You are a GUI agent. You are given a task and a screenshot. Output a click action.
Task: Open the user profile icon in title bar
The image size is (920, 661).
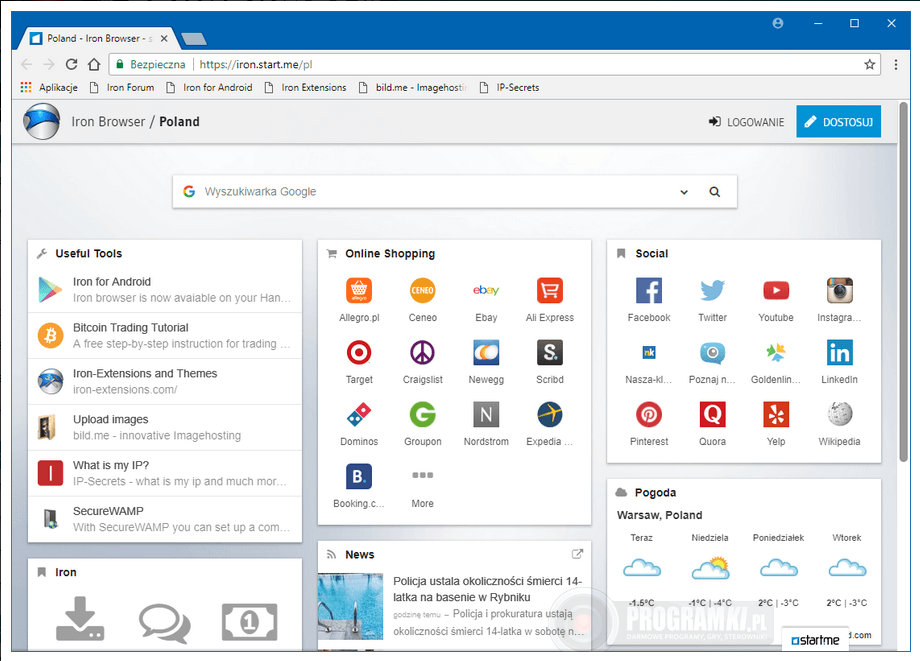click(x=777, y=23)
